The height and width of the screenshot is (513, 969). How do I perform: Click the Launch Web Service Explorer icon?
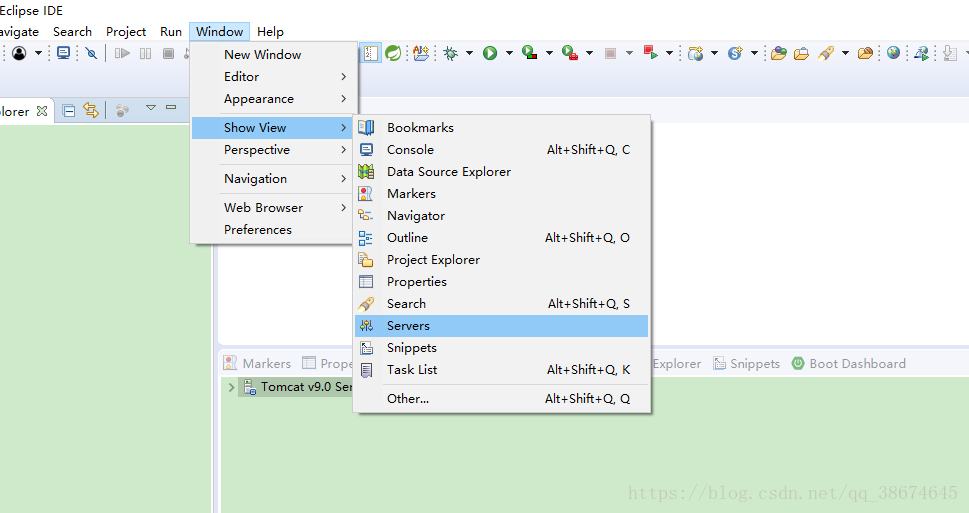point(921,53)
